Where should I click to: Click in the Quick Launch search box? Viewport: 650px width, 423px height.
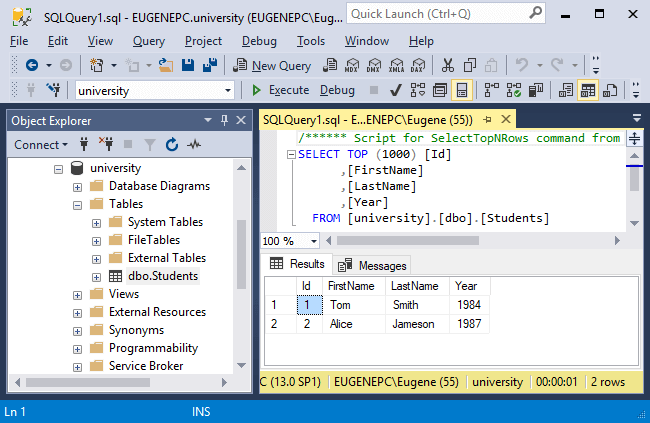(440, 14)
